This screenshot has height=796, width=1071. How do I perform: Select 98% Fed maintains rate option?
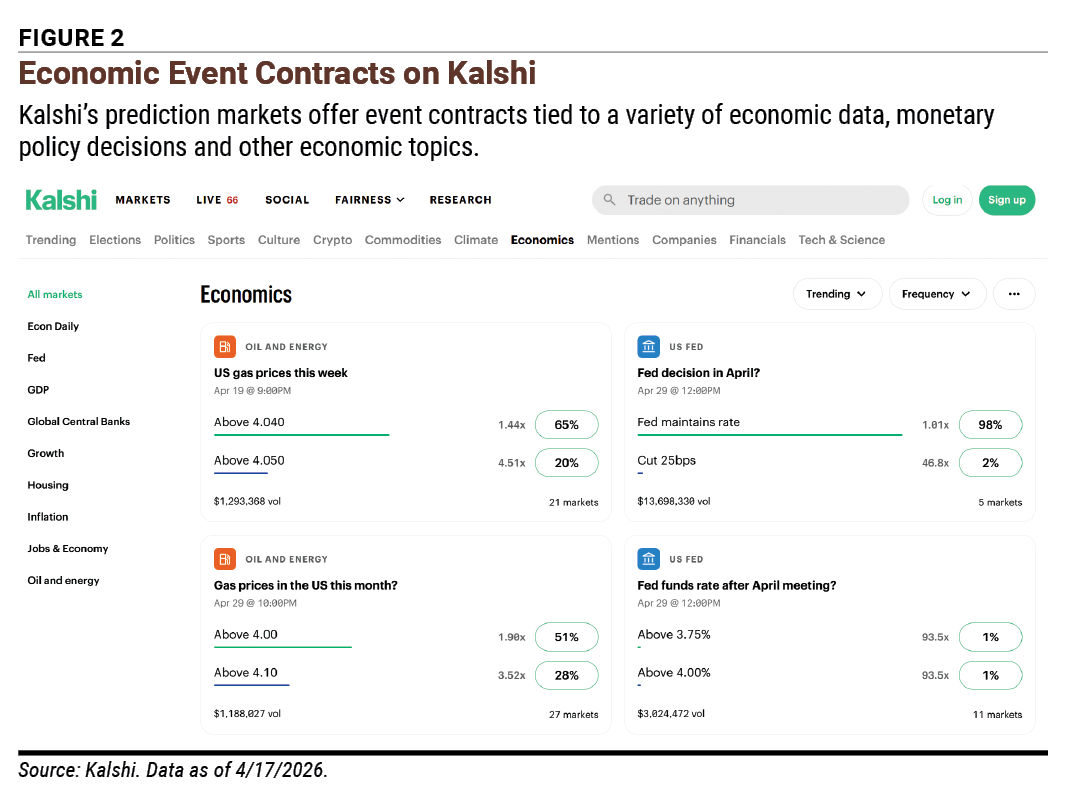coord(990,424)
